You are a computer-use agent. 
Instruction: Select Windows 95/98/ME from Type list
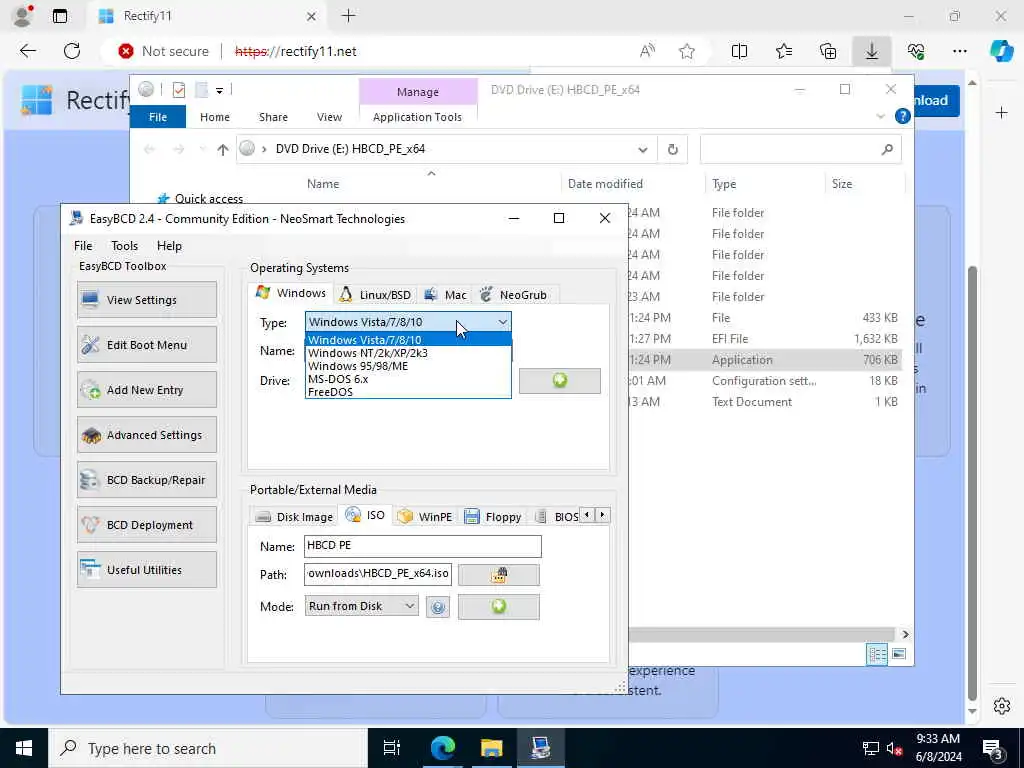[x=408, y=366]
